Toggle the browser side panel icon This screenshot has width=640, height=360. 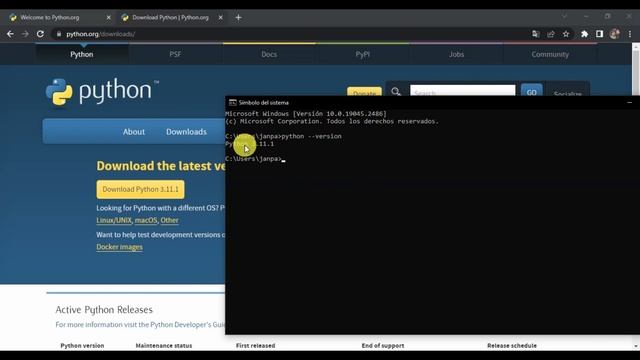click(x=599, y=34)
